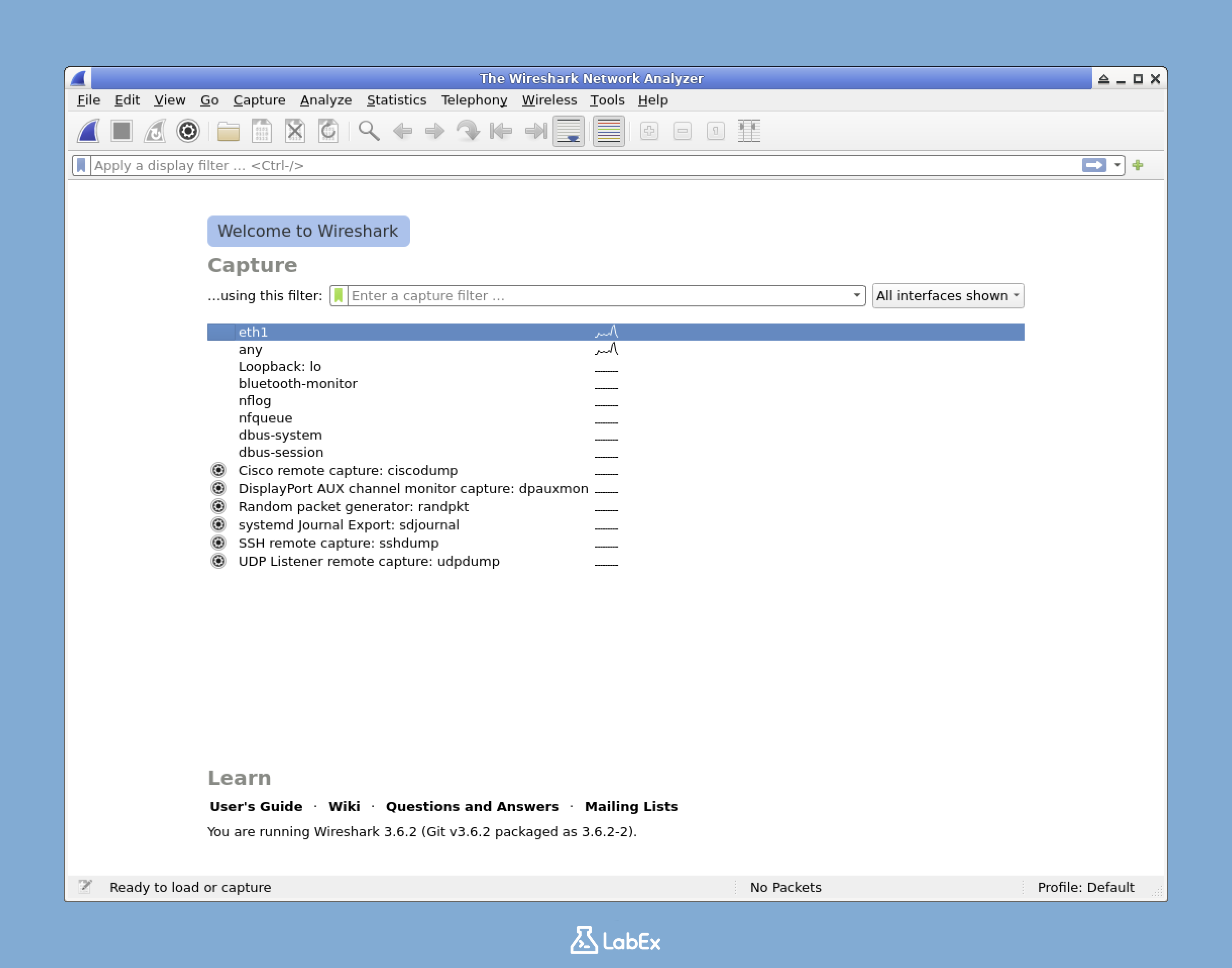Toggle auto-scroll in live capture
1232x968 pixels.
point(568,130)
